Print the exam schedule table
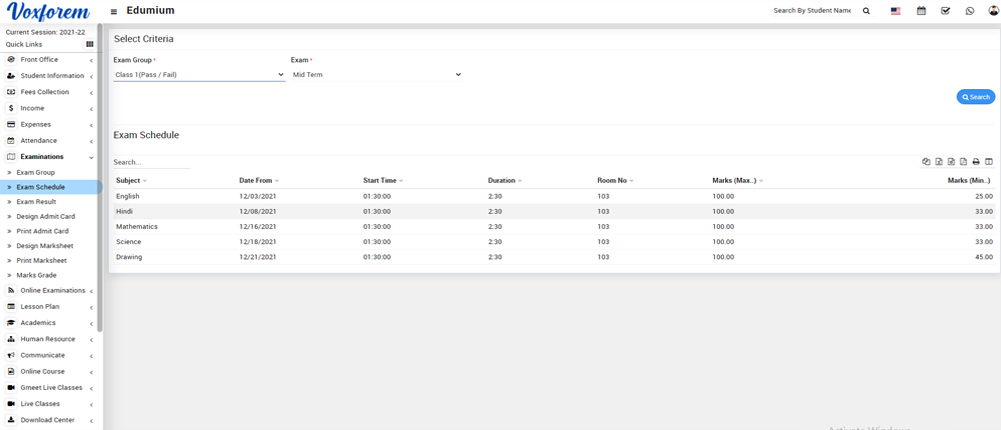Screen dimensions: 1001x430 [x=976, y=162]
